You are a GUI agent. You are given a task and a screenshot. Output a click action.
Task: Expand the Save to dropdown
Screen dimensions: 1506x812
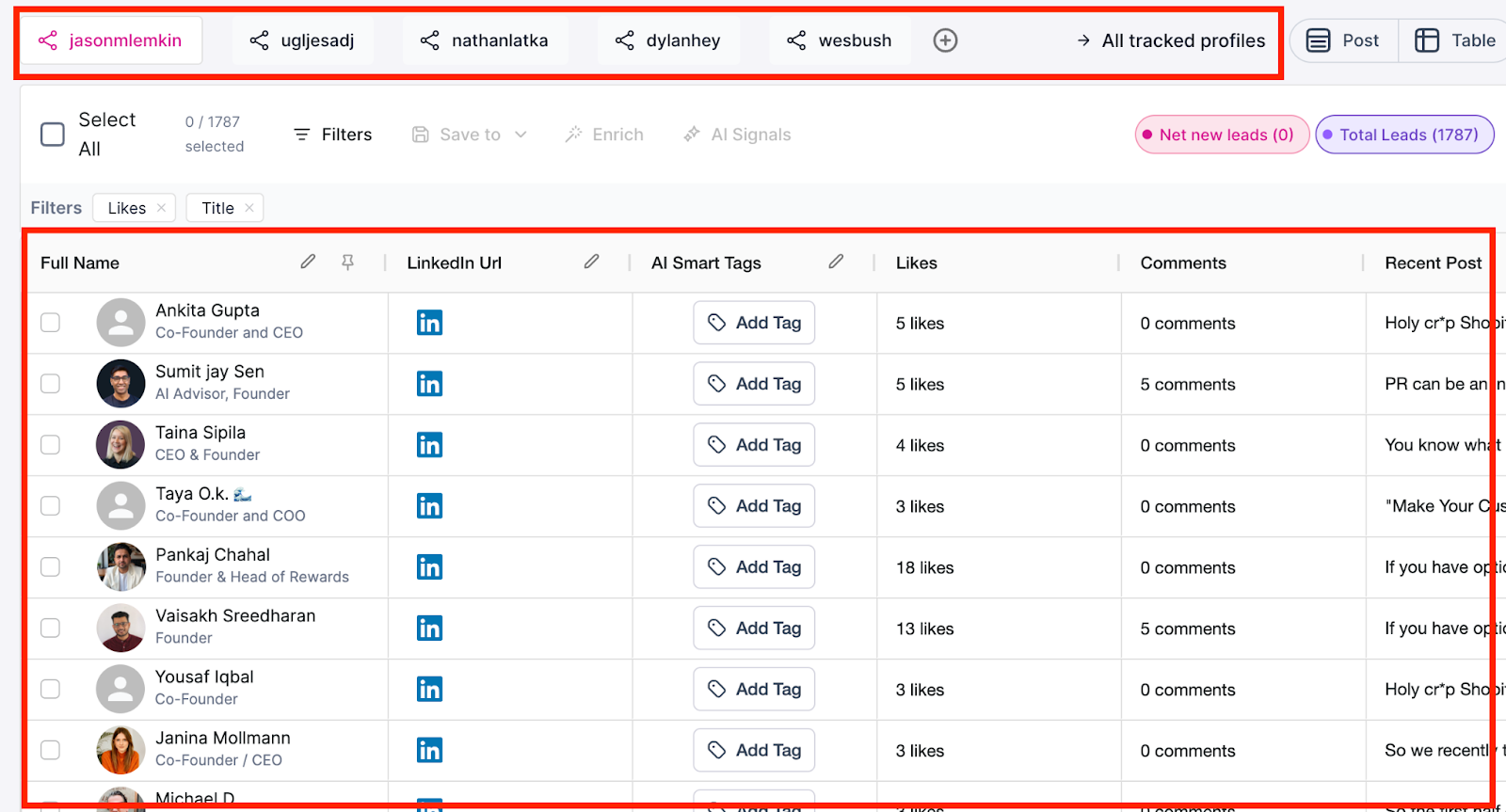pyautogui.click(x=470, y=135)
